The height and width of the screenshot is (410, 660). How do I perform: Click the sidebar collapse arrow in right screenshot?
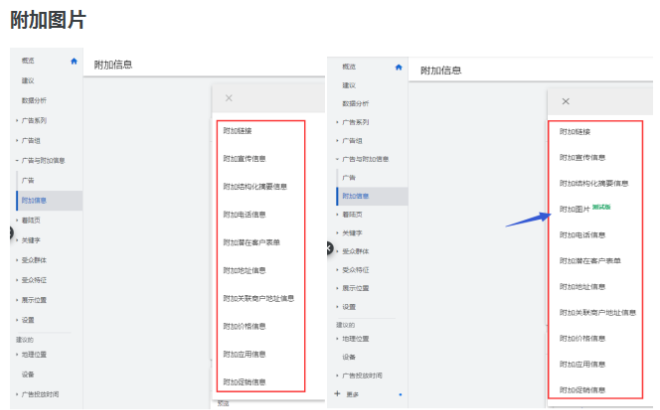click(x=330, y=246)
